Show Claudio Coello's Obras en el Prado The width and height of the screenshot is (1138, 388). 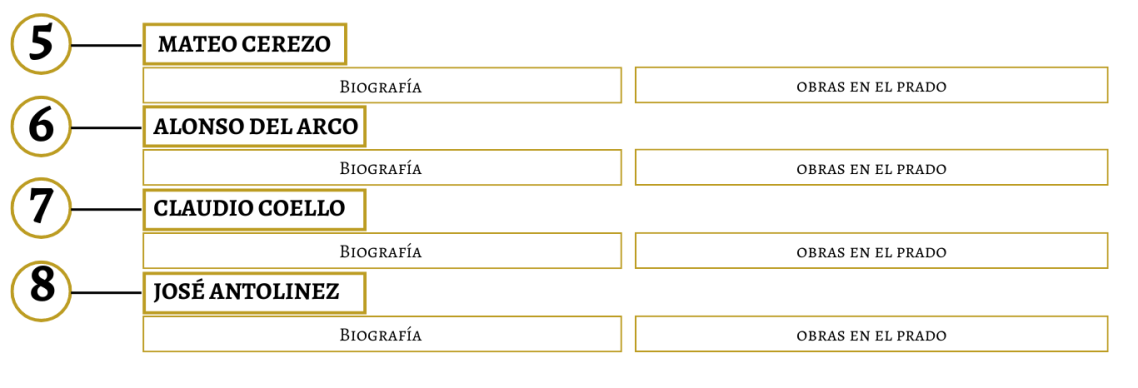[x=872, y=251]
